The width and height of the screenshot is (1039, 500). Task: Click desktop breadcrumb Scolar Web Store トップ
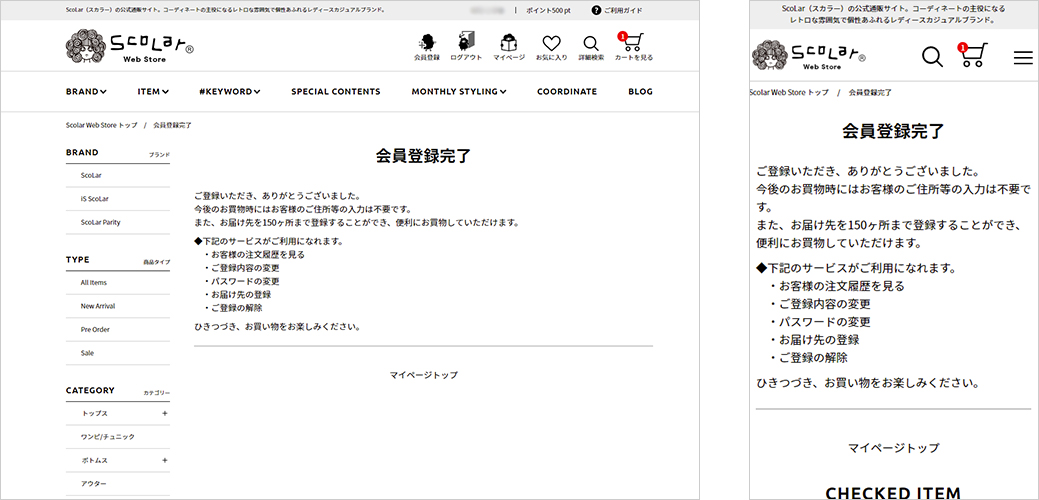pyautogui.click(x=101, y=125)
